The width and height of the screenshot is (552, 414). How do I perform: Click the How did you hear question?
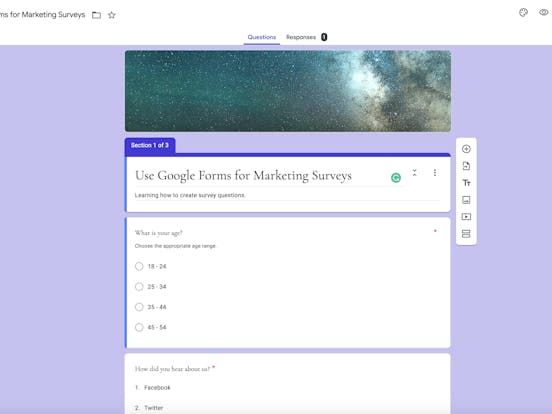172,369
